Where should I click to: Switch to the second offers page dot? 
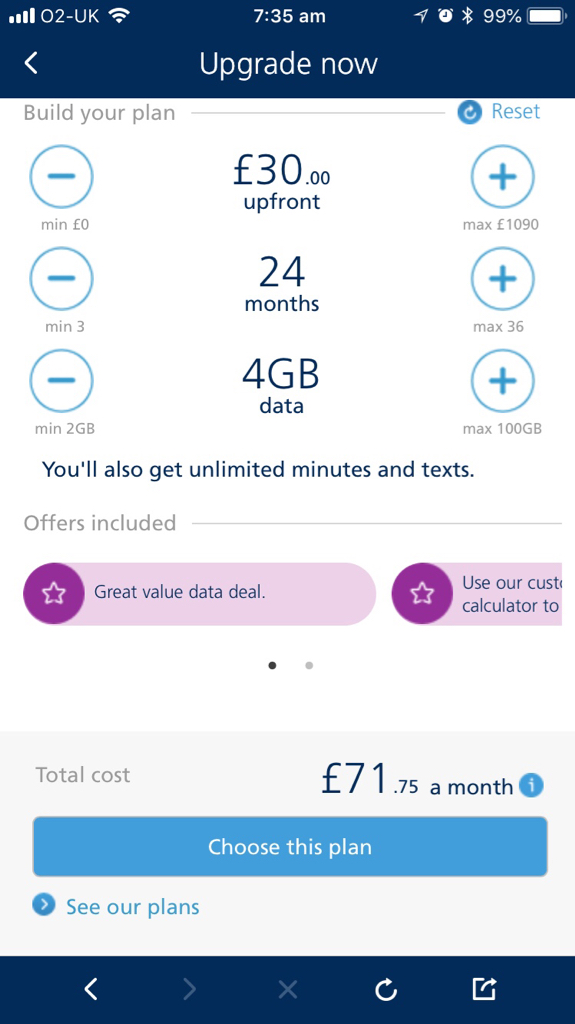coord(309,665)
